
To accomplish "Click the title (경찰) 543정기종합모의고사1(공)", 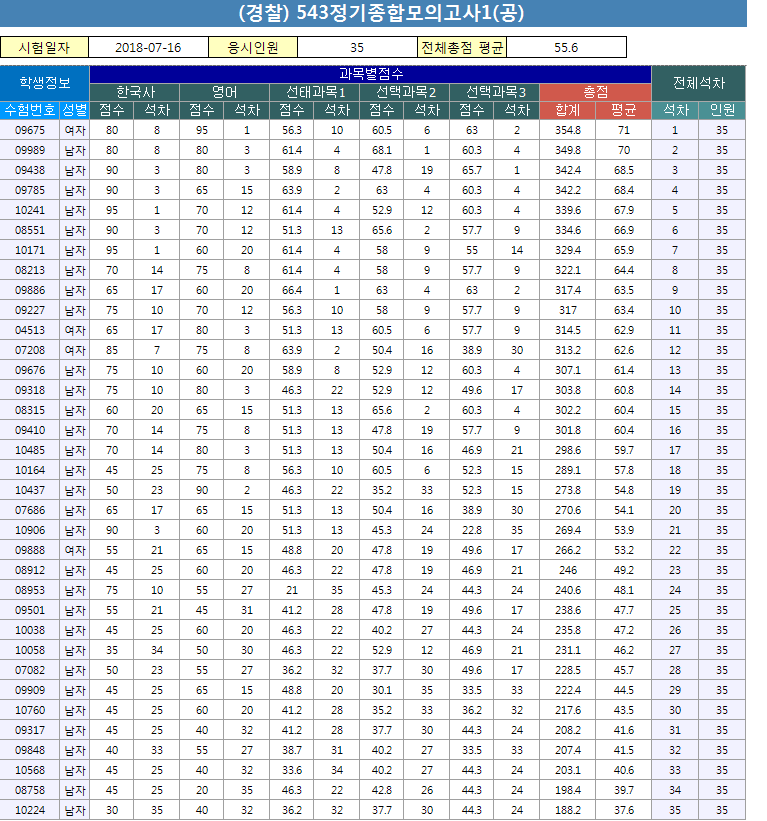I will click(x=381, y=13).
